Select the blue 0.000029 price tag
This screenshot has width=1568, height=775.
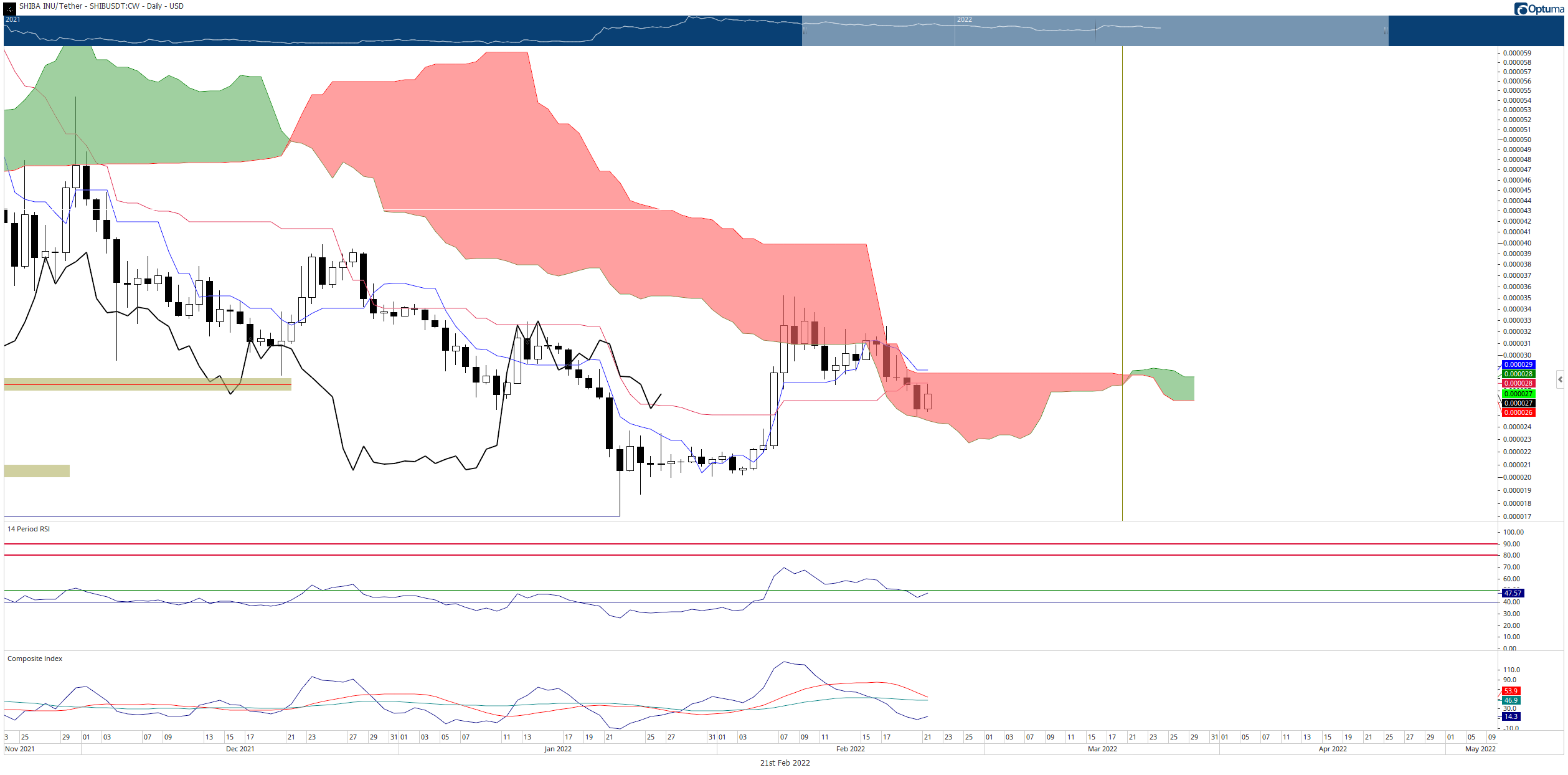click(x=1518, y=364)
